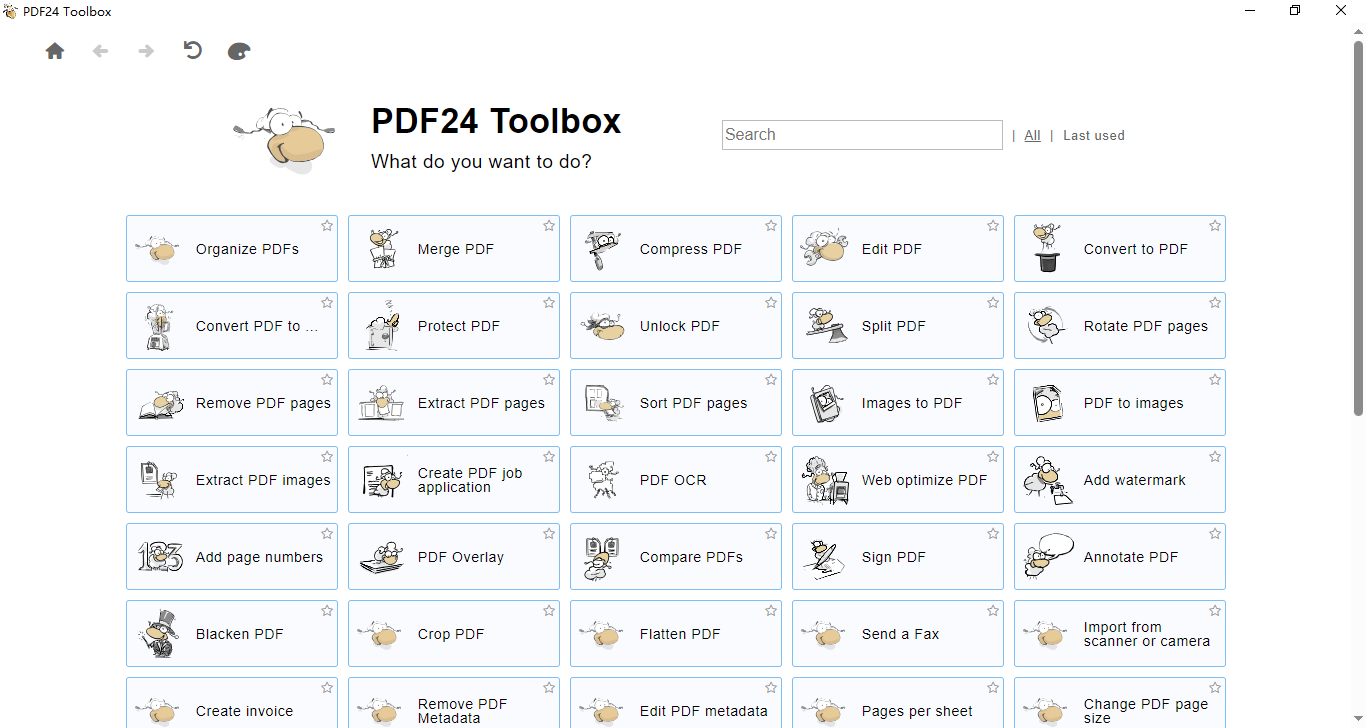Screen dimensions: 1366x728
Task: Toggle favorite star on Compress PDF
Action: pyautogui.click(x=771, y=226)
